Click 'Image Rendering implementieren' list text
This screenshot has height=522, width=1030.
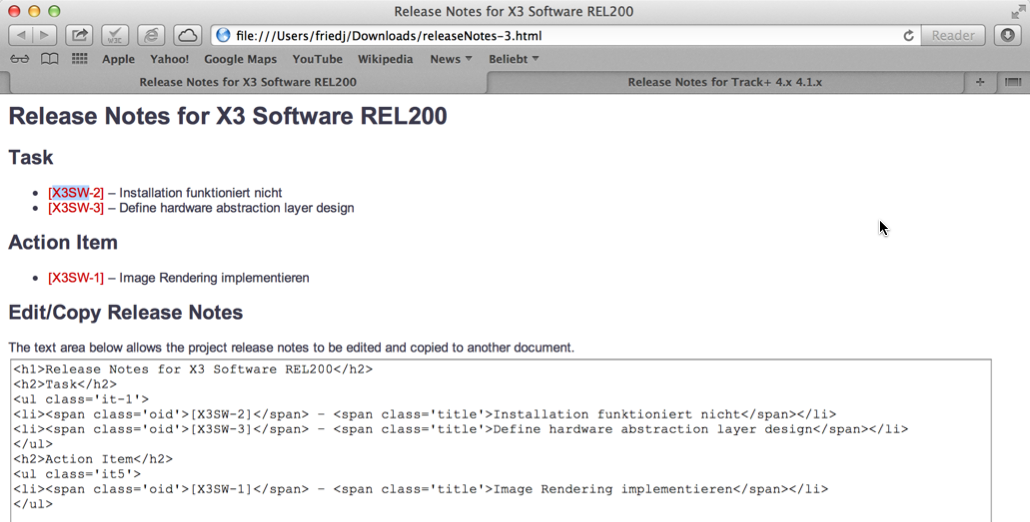[x=214, y=278]
